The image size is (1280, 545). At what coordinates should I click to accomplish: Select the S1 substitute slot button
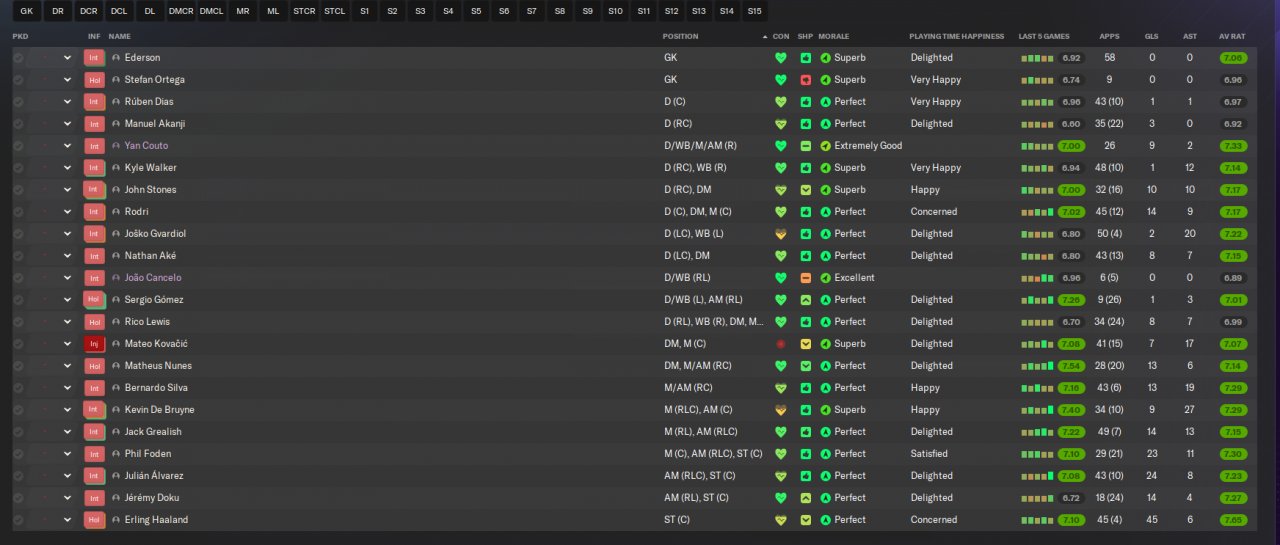[x=364, y=11]
